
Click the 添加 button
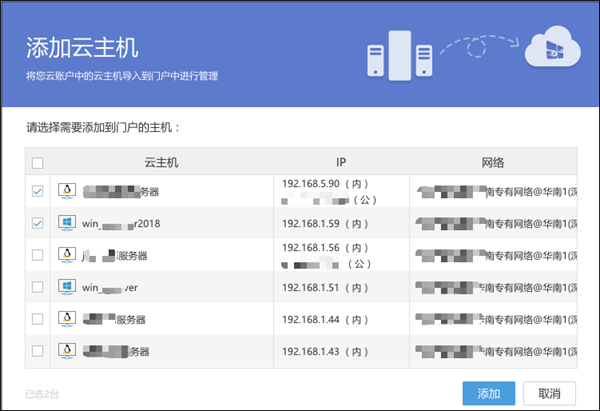pyautogui.click(x=489, y=393)
